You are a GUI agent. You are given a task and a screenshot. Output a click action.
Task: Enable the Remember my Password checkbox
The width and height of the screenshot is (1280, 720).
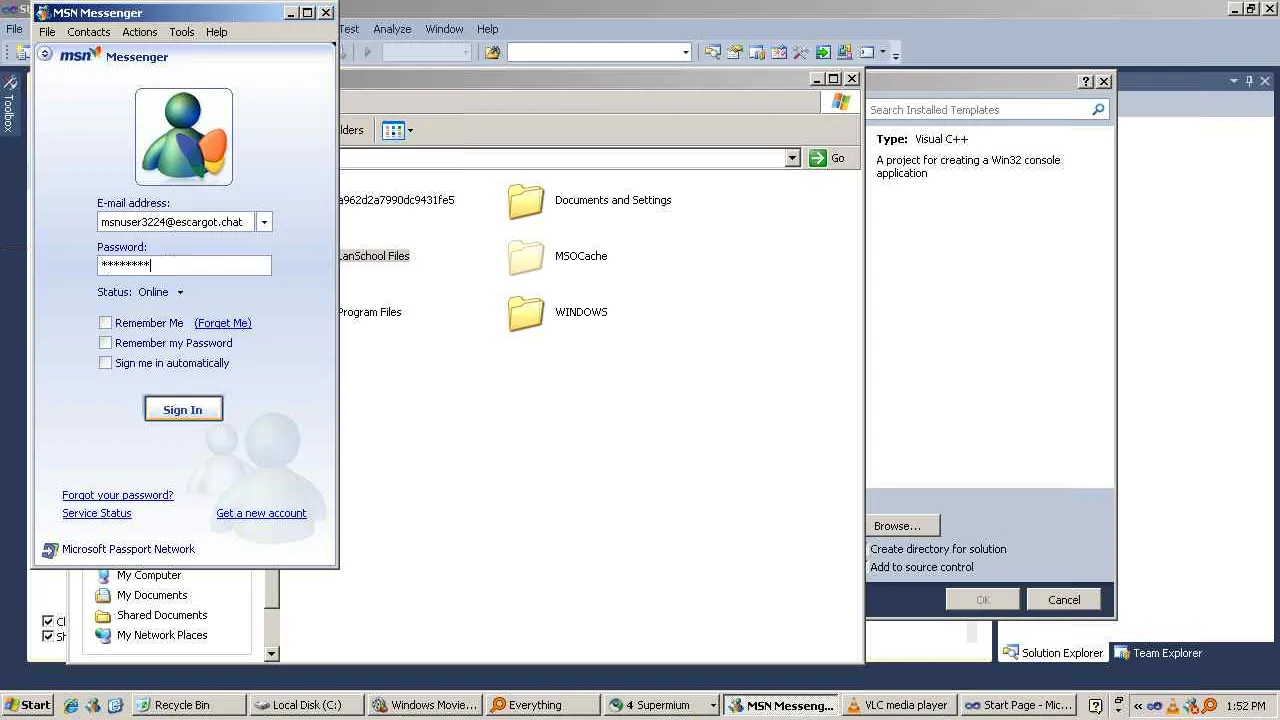(x=105, y=343)
